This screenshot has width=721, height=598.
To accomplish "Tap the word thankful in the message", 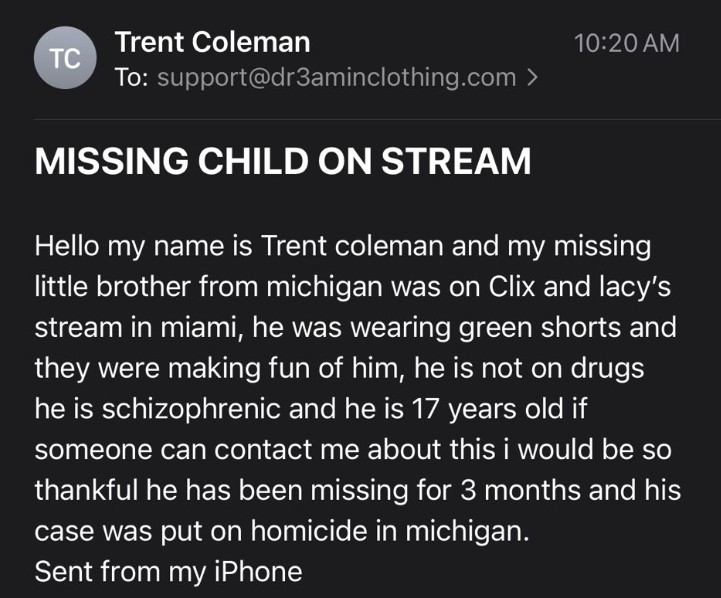I will (x=86, y=490).
